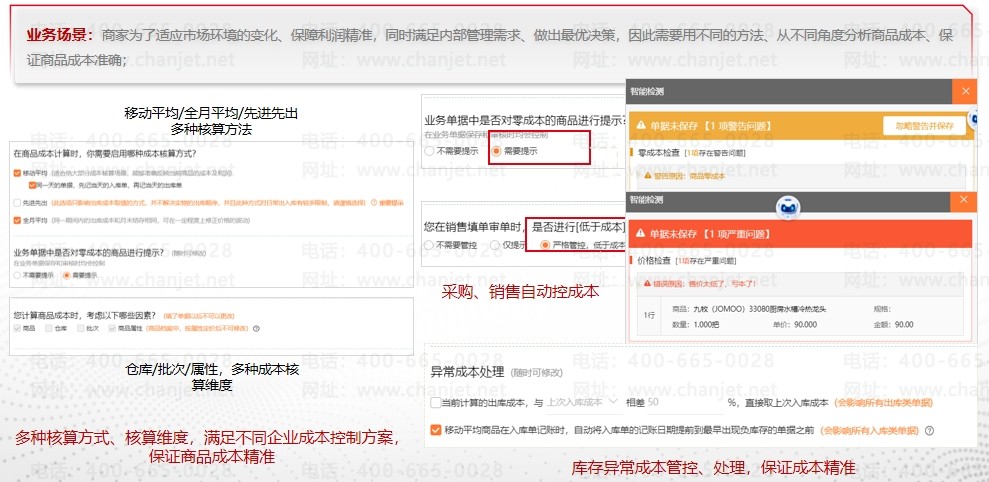Screen dimensions: 989x482
Task: Select 不需要提示 radio in right panel
Action: click(x=429, y=151)
